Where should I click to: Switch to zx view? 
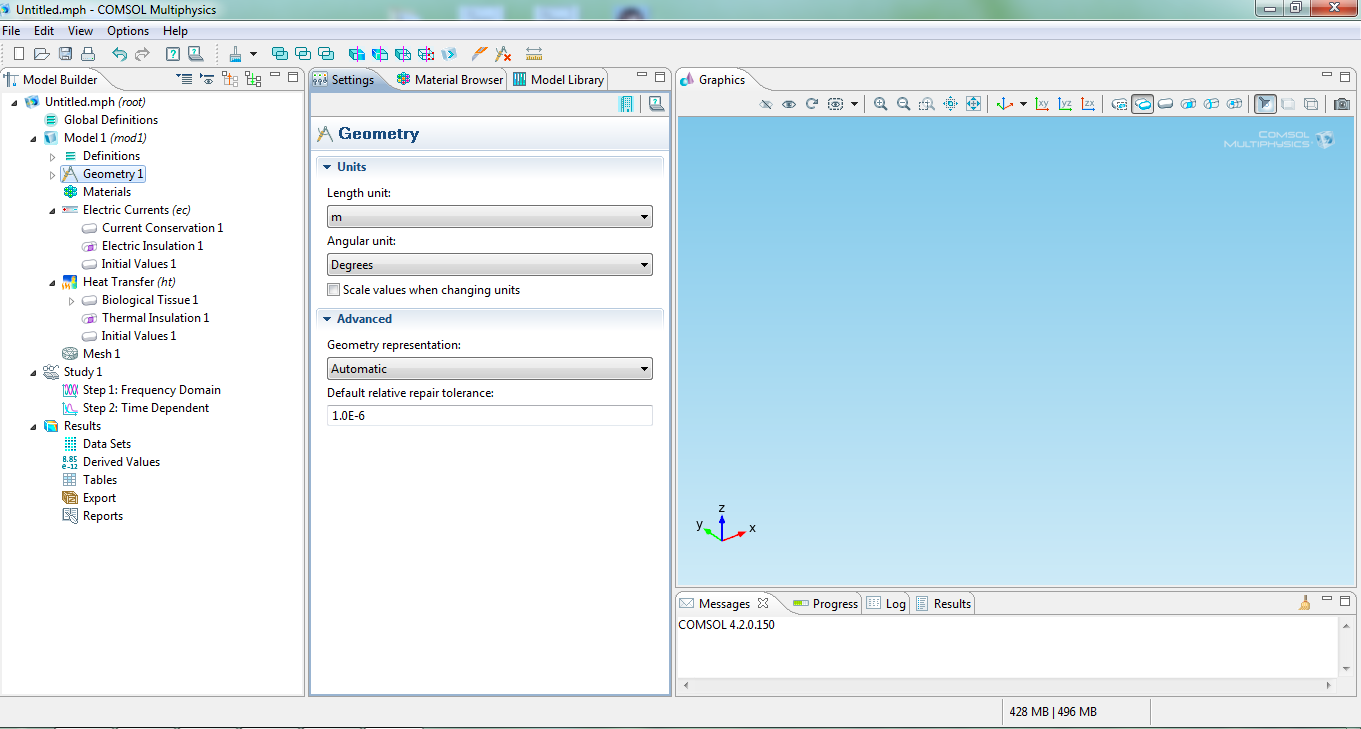click(x=1089, y=104)
